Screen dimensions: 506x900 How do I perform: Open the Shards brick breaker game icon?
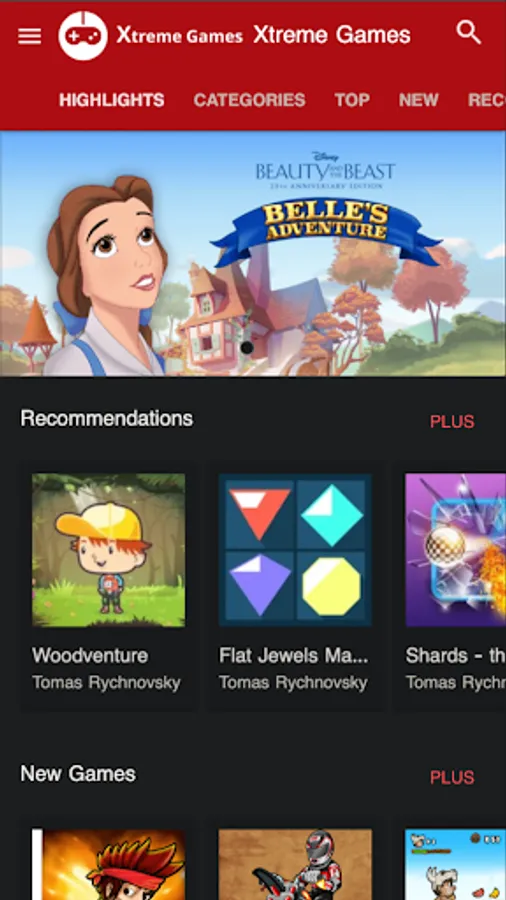coord(456,550)
